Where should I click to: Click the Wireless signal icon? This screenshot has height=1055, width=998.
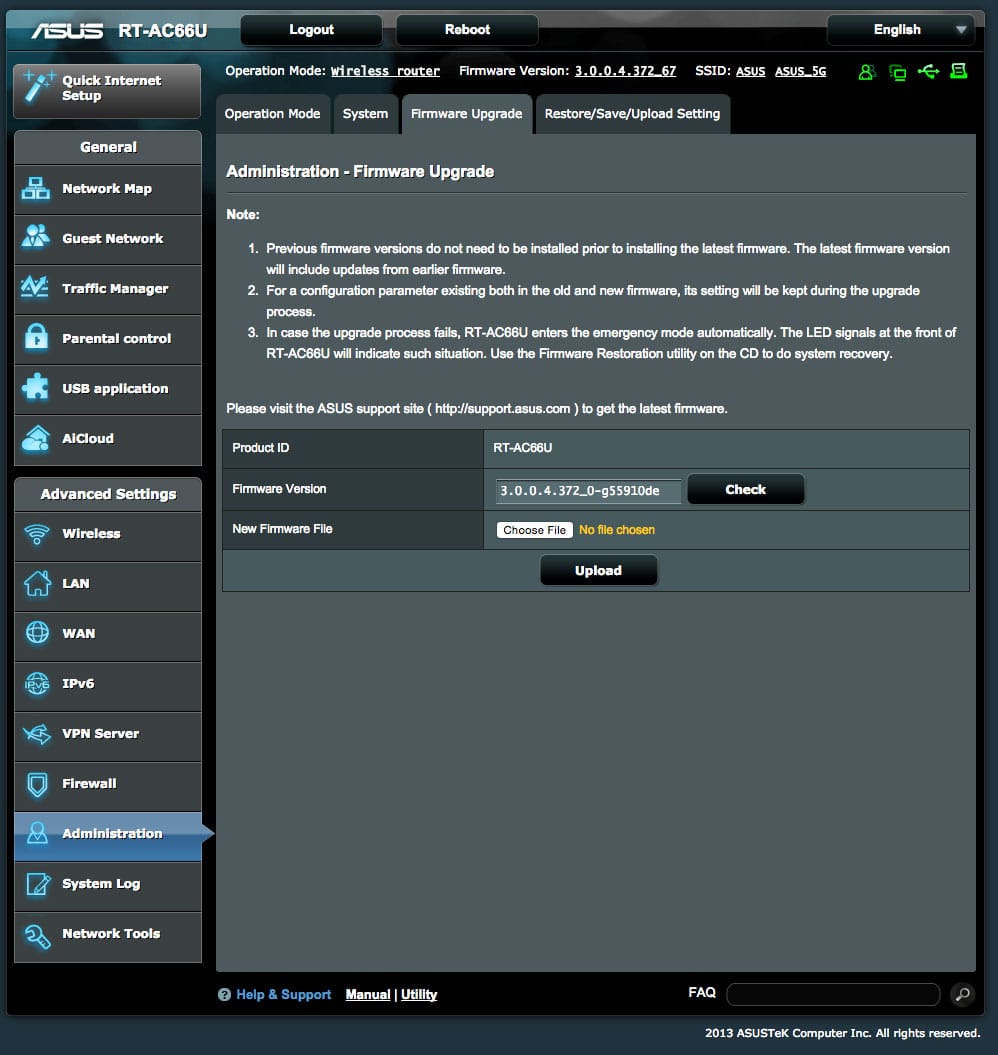click(37, 534)
